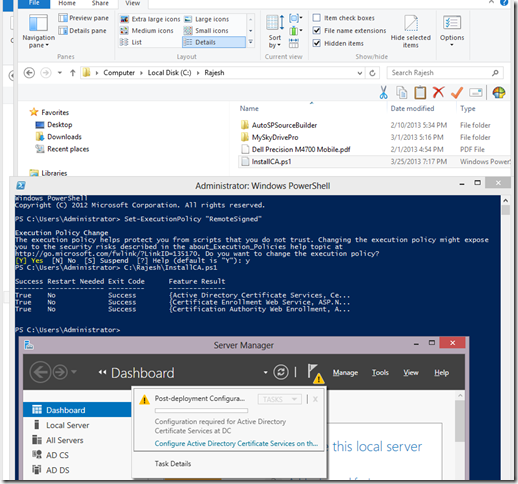Click the Copy toolbar icon

(x=401, y=92)
